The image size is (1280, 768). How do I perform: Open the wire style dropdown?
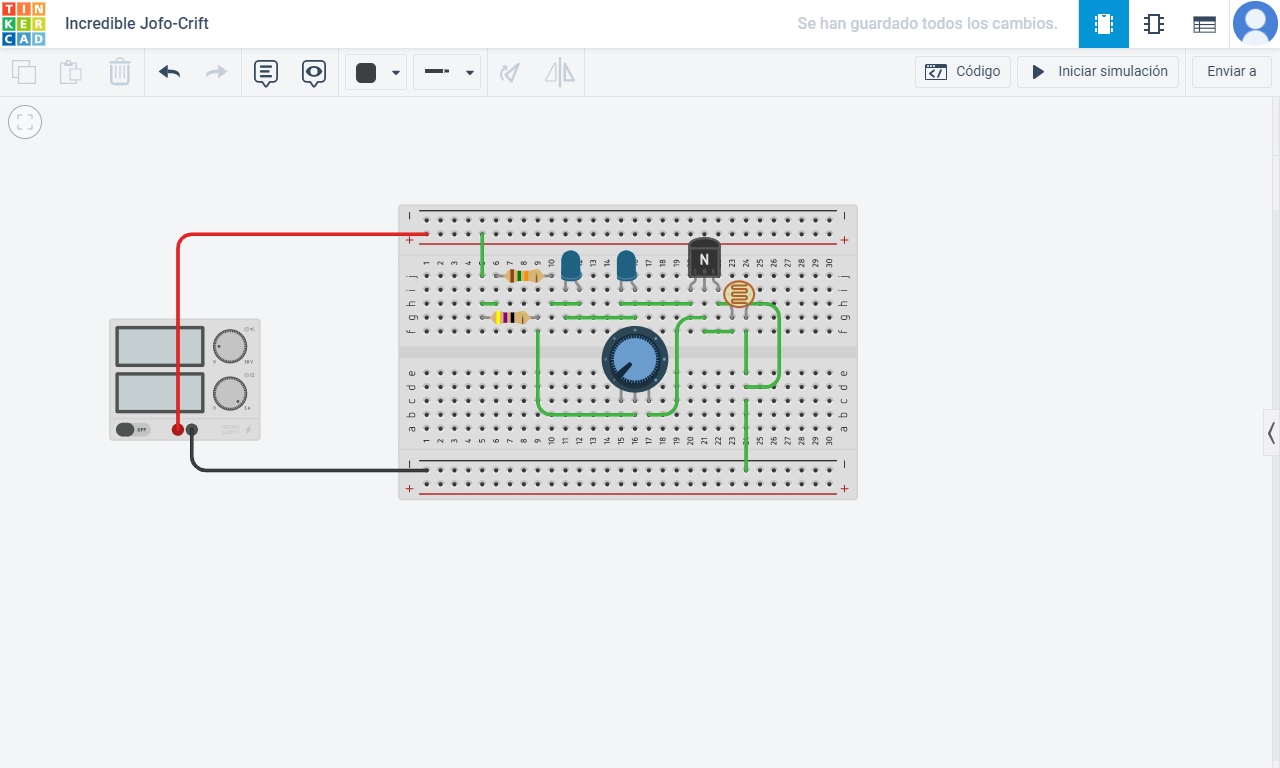pyautogui.click(x=468, y=72)
